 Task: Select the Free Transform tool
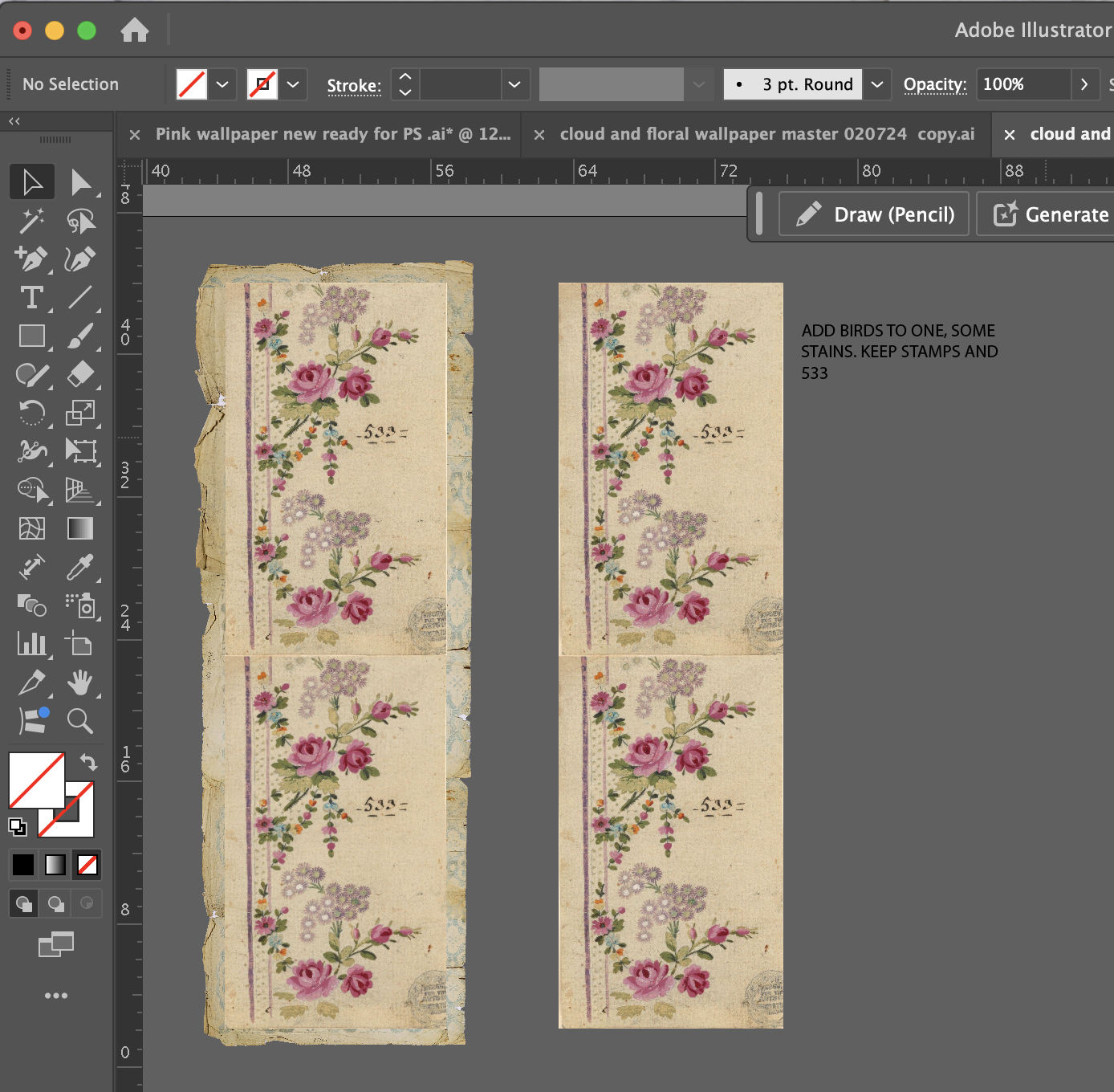[x=80, y=452]
